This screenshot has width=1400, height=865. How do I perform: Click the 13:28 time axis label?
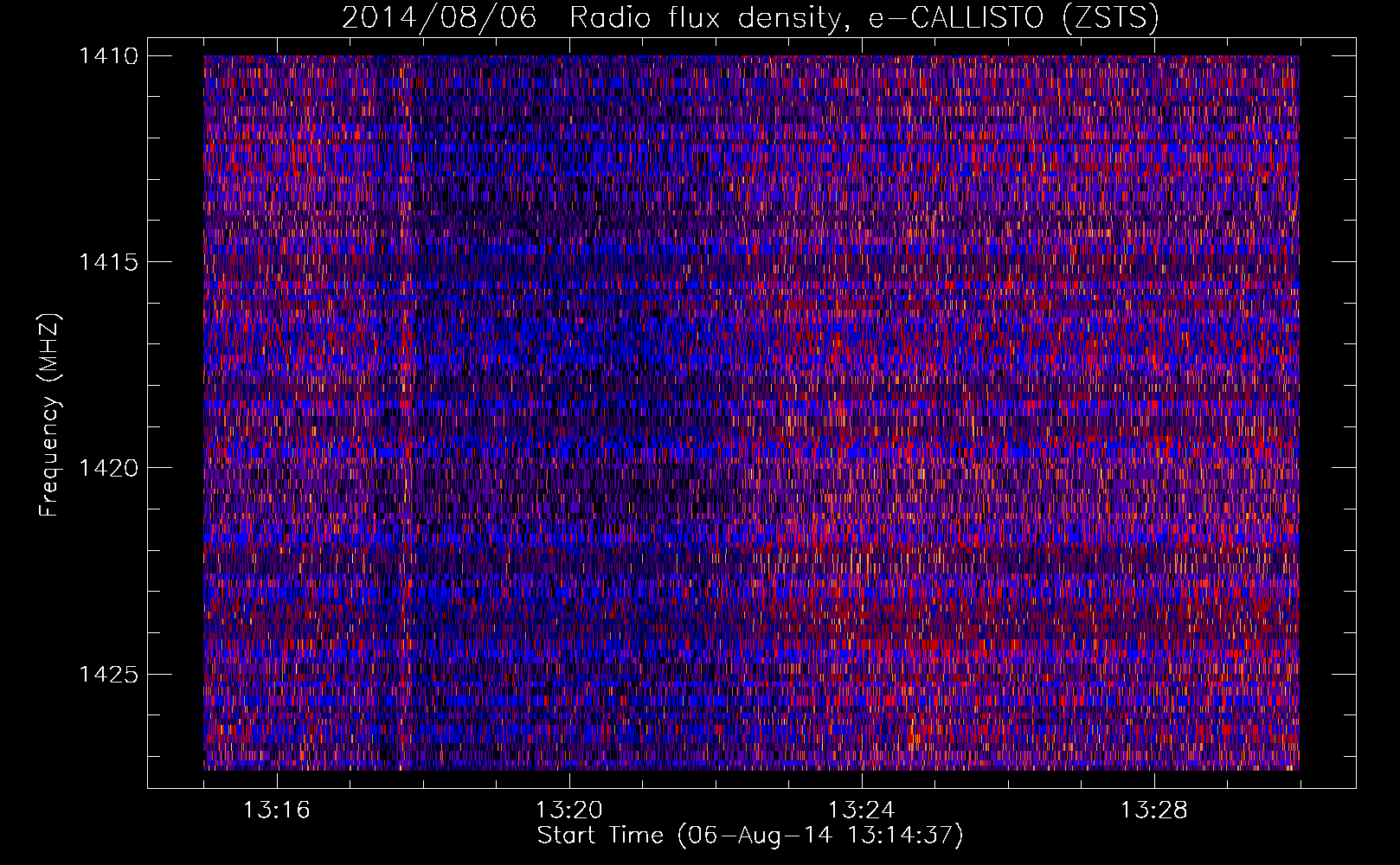coord(1153,810)
